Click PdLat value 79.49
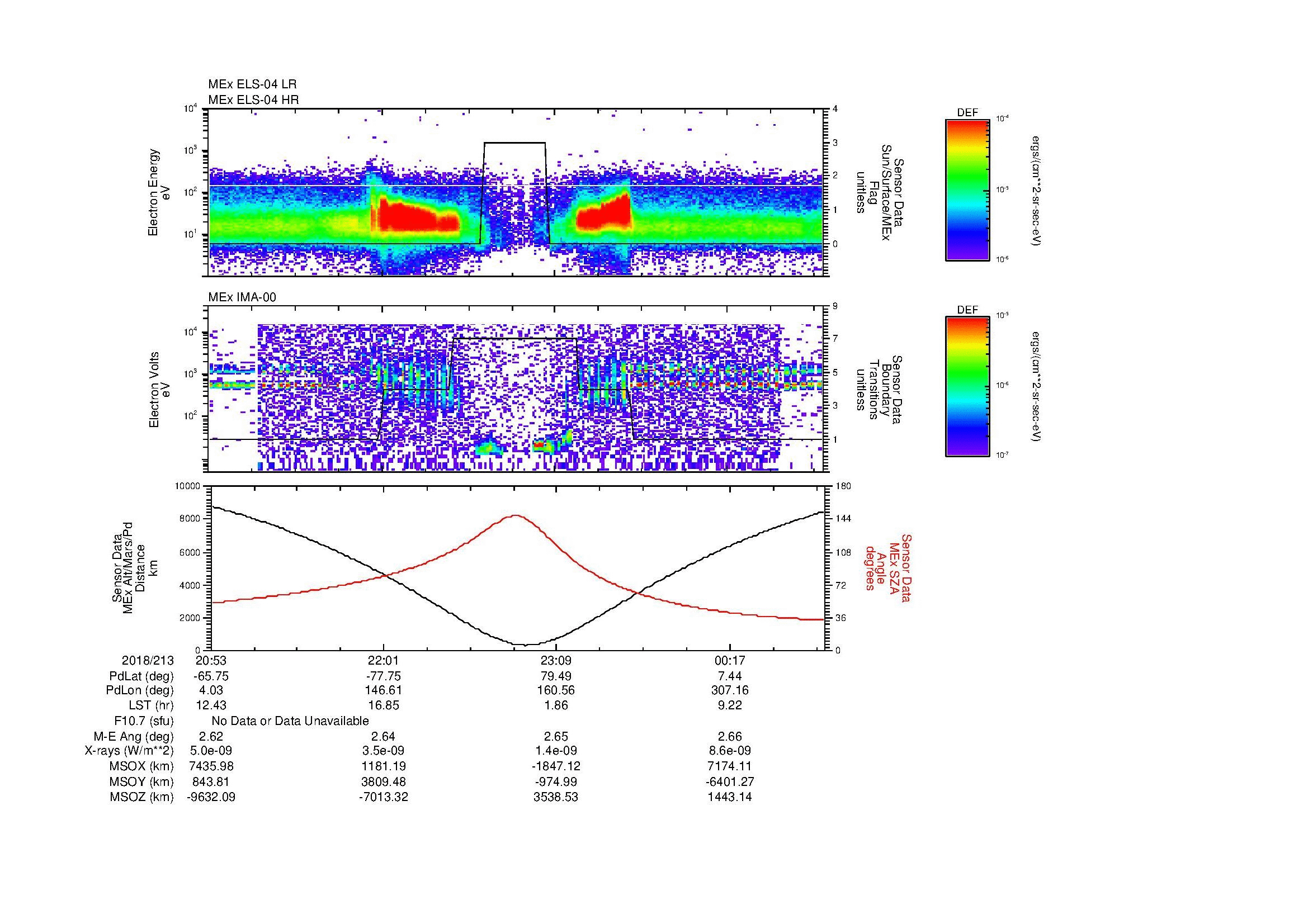Viewport: 1308px width, 924px height. pyautogui.click(x=556, y=676)
